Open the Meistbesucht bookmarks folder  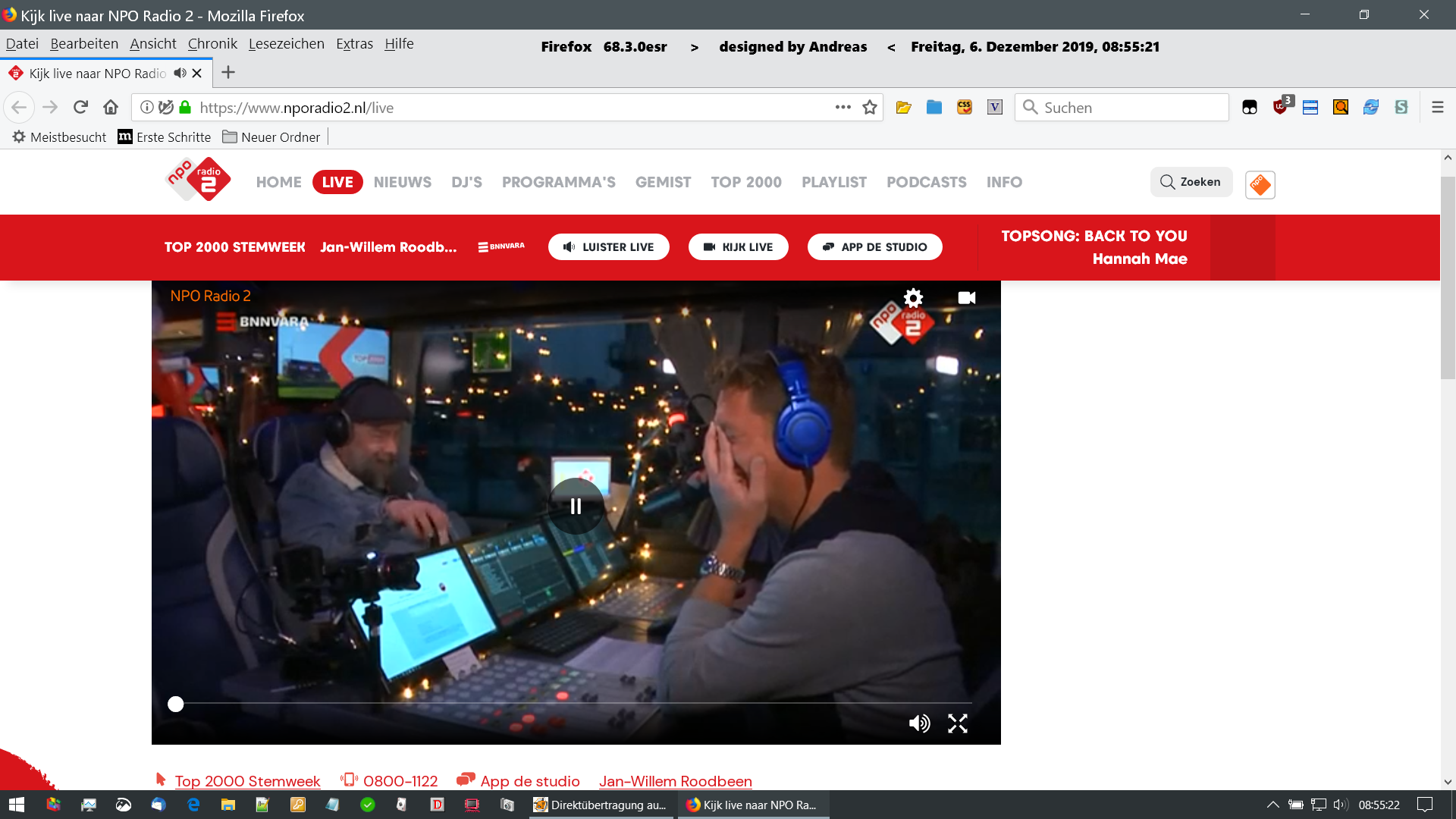pyautogui.click(x=59, y=137)
